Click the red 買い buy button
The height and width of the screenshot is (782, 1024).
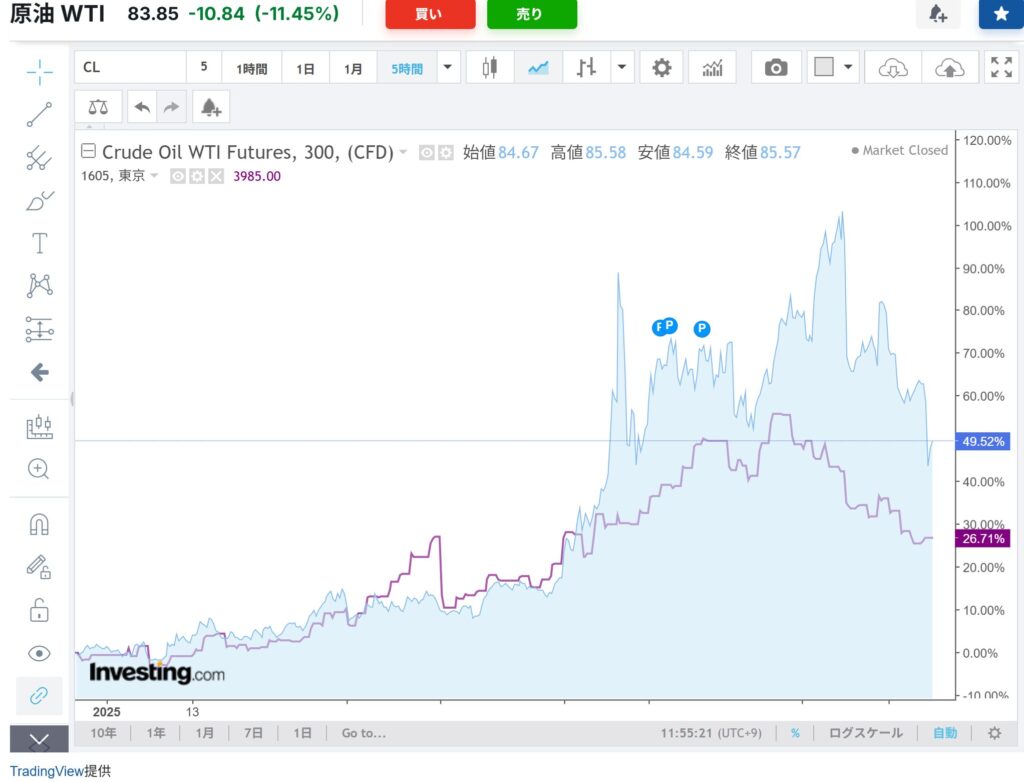(430, 14)
